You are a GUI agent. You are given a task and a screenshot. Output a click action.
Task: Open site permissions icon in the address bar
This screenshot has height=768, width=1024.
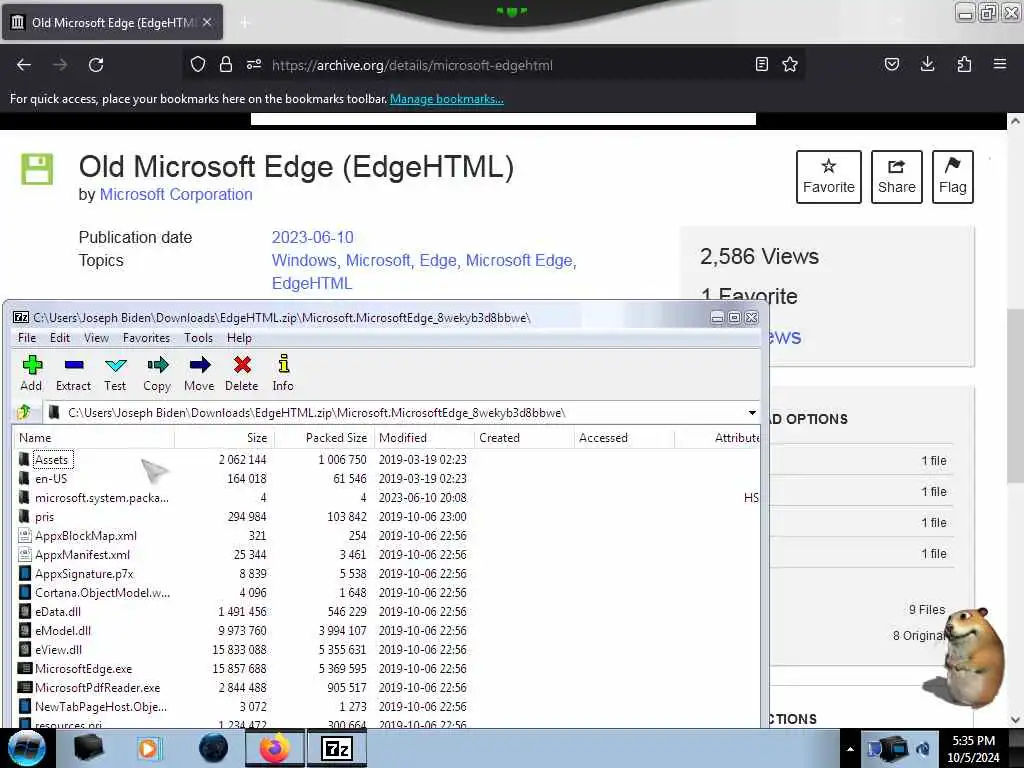254,65
